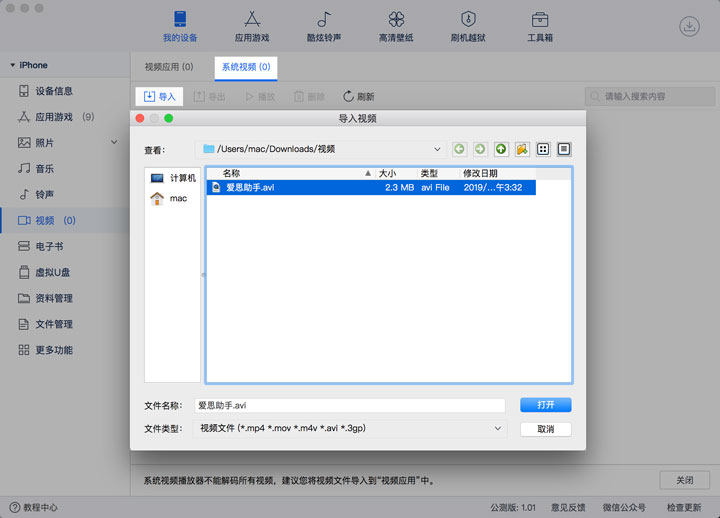
Task: Click the Cancel (取消) button
Action: 546,429
